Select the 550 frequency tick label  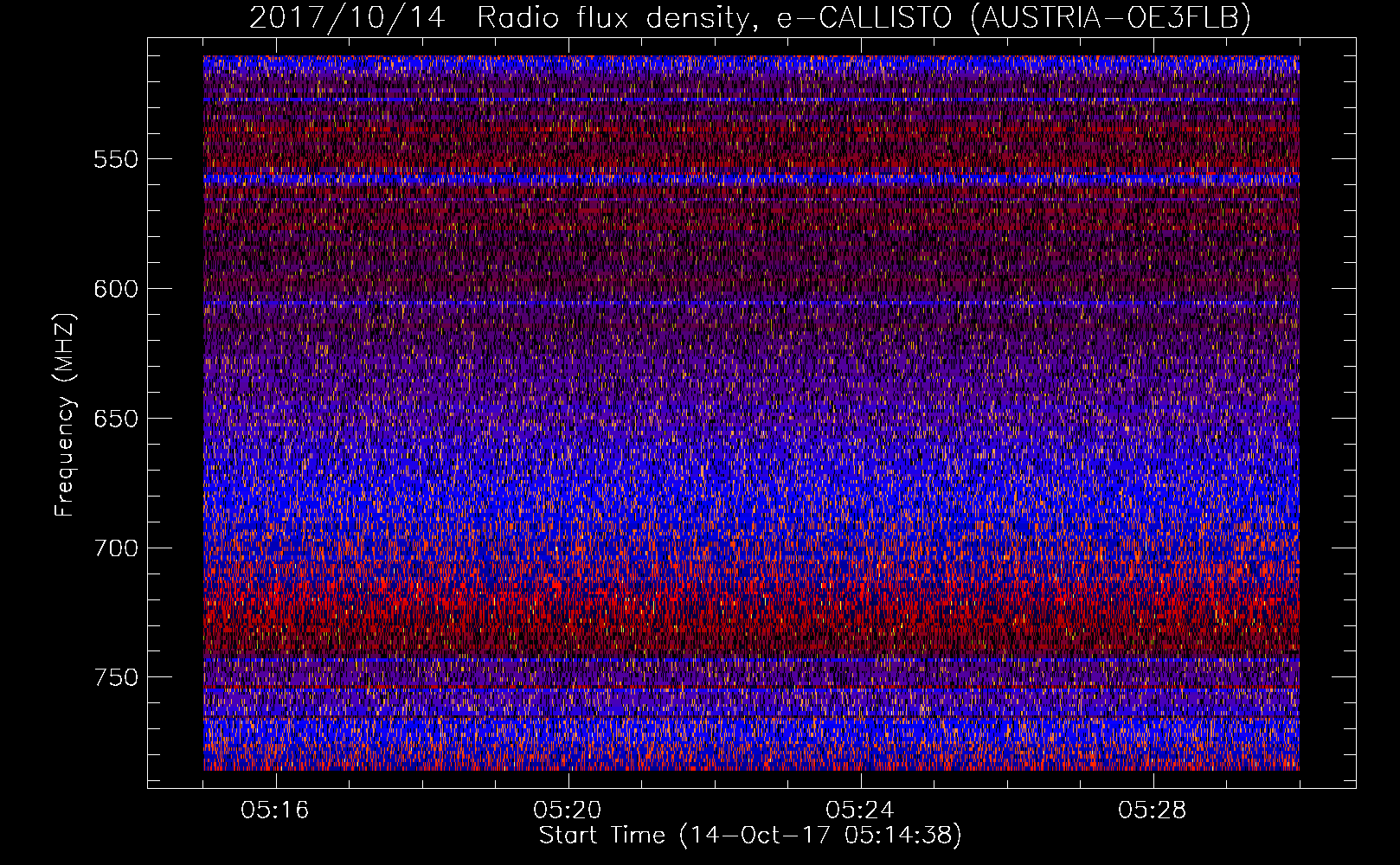(x=116, y=160)
